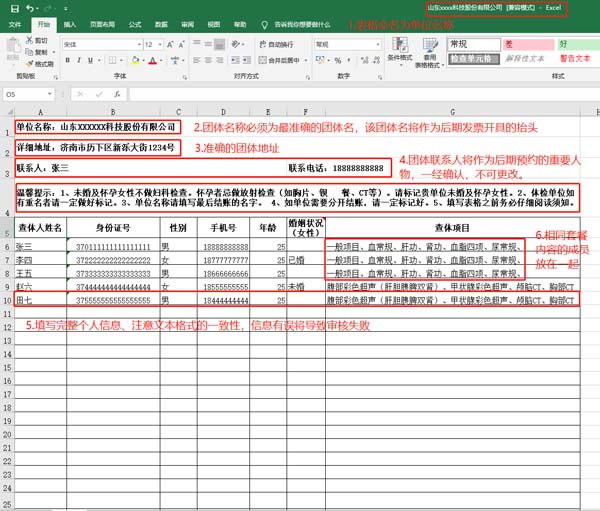The image size is (600, 511).
Task: Open the Customize Quick Access Toolbar arrow
Action: 66,8
